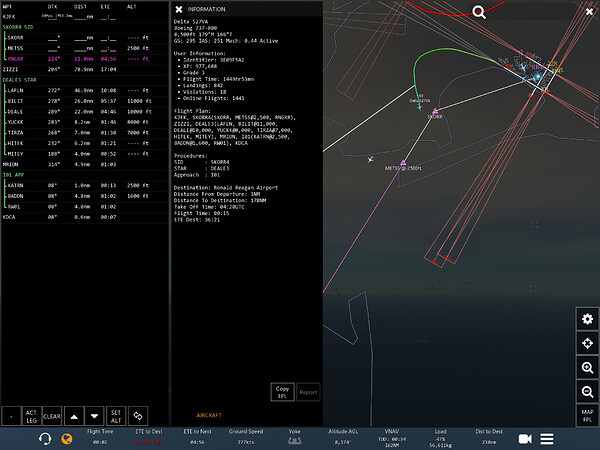Click the VNAV status readout
The image size is (600, 450).
(x=391, y=438)
